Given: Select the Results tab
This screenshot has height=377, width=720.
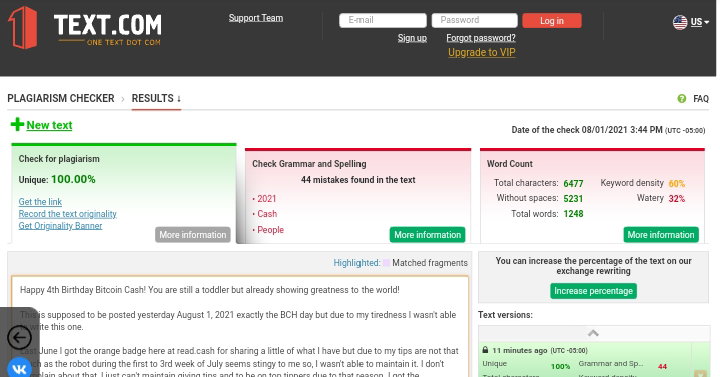Looking at the screenshot, I should (156, 98).
